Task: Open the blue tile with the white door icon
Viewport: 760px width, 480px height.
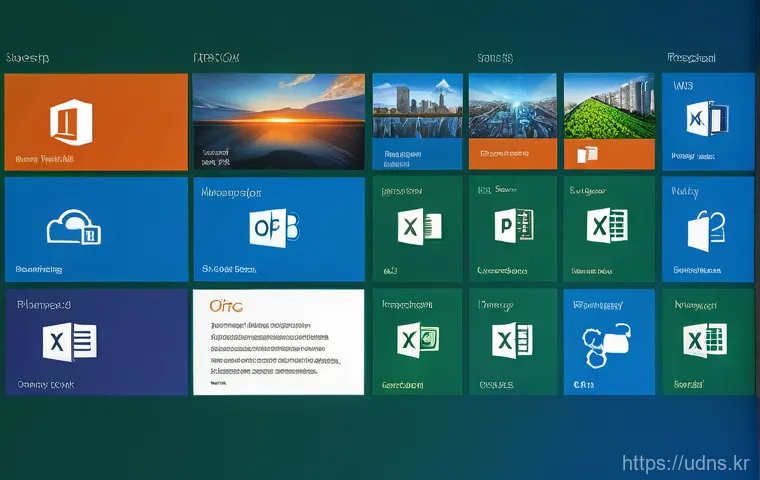Action: (708, 229)
